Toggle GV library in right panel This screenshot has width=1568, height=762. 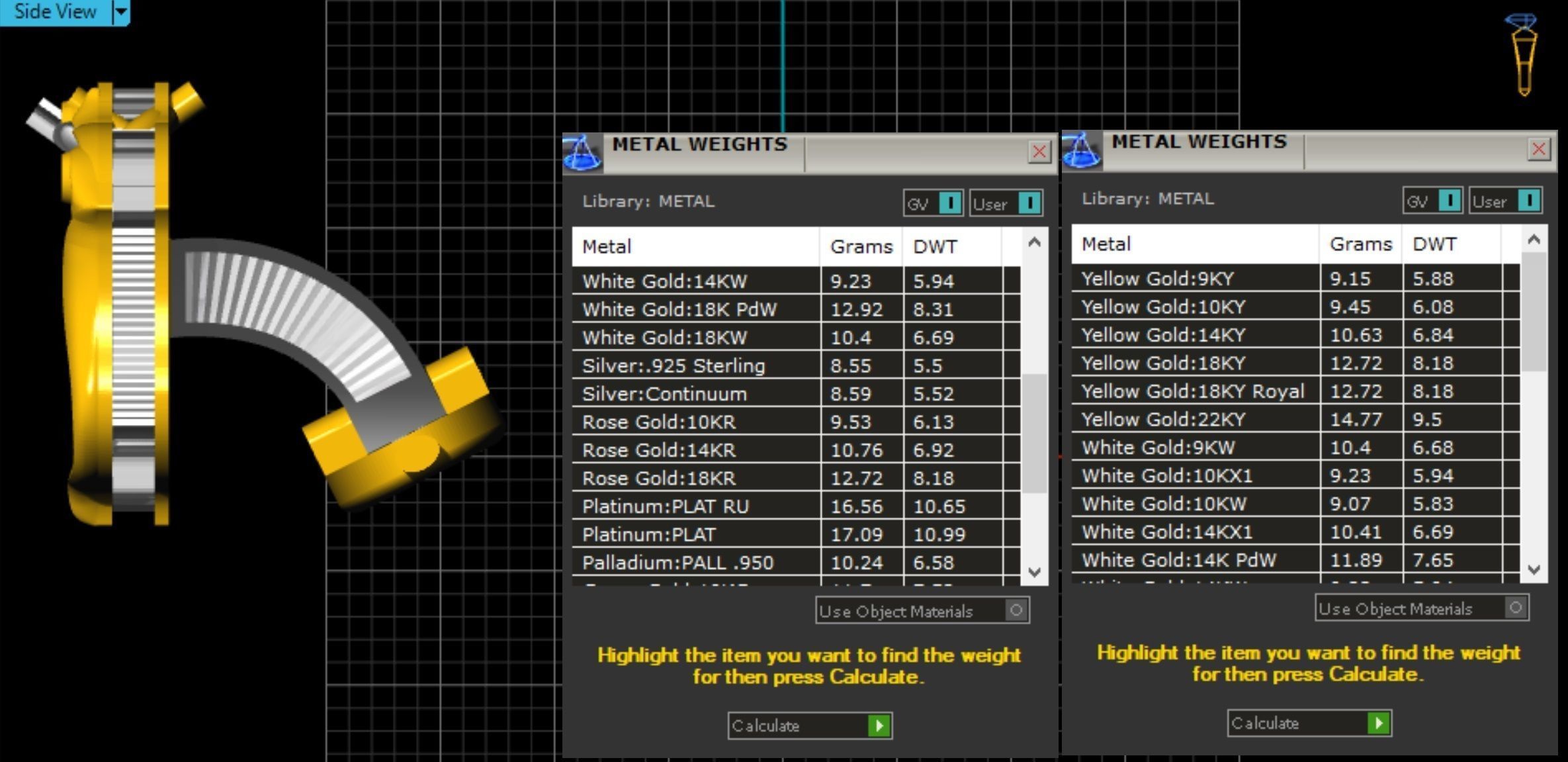click(x=1449, y=201)
